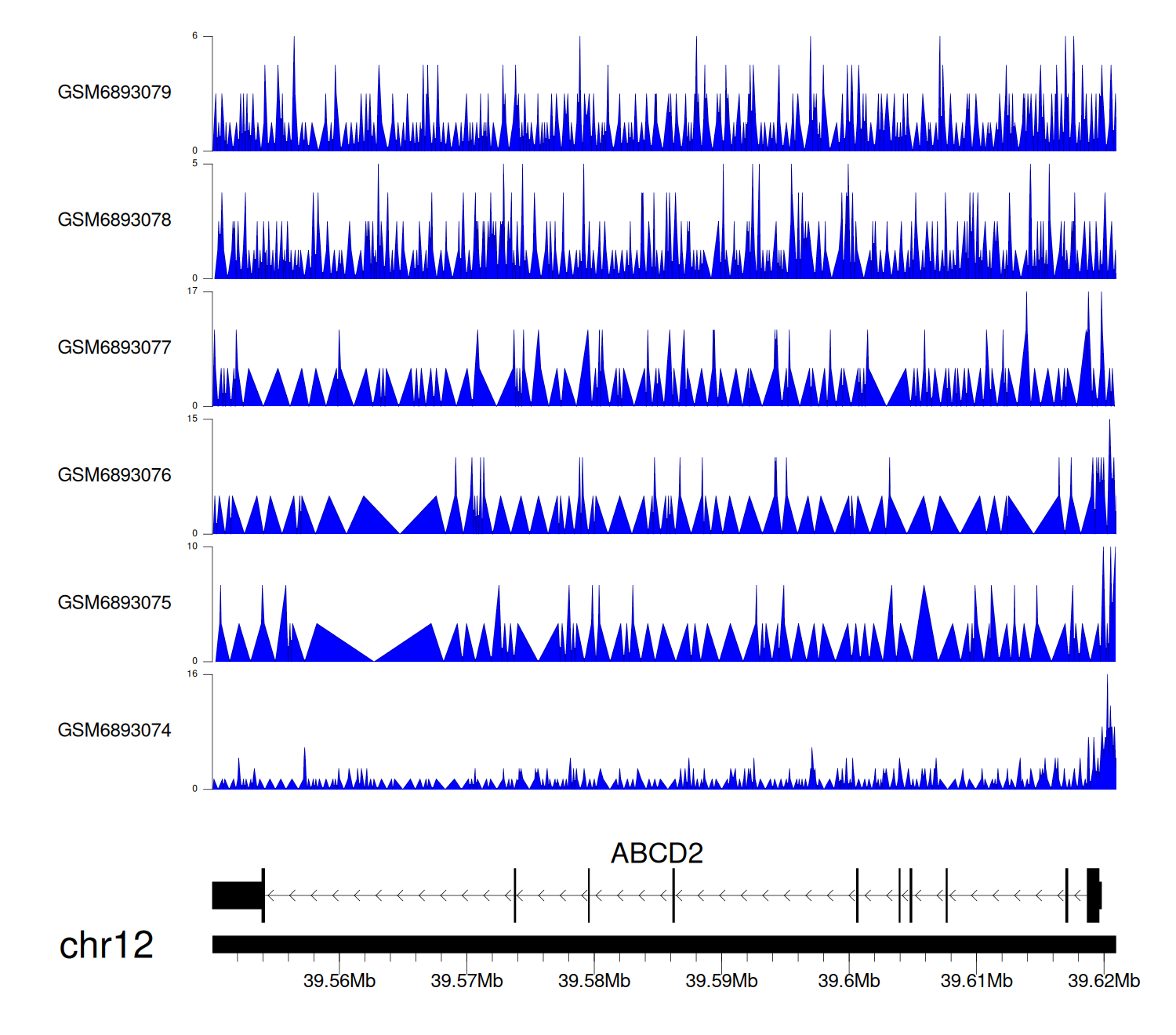
Task: Click the 39.62Mb axis tick label
Action: (x=1104, y=981)
